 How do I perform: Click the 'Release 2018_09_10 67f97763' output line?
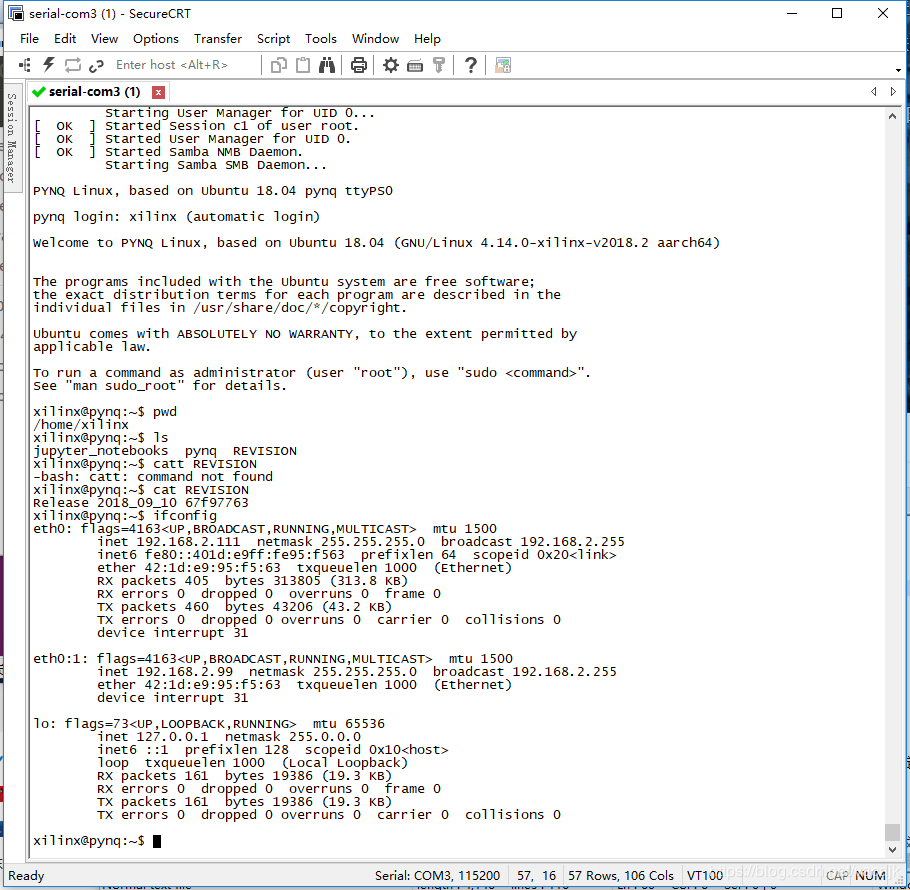[140, 502]
